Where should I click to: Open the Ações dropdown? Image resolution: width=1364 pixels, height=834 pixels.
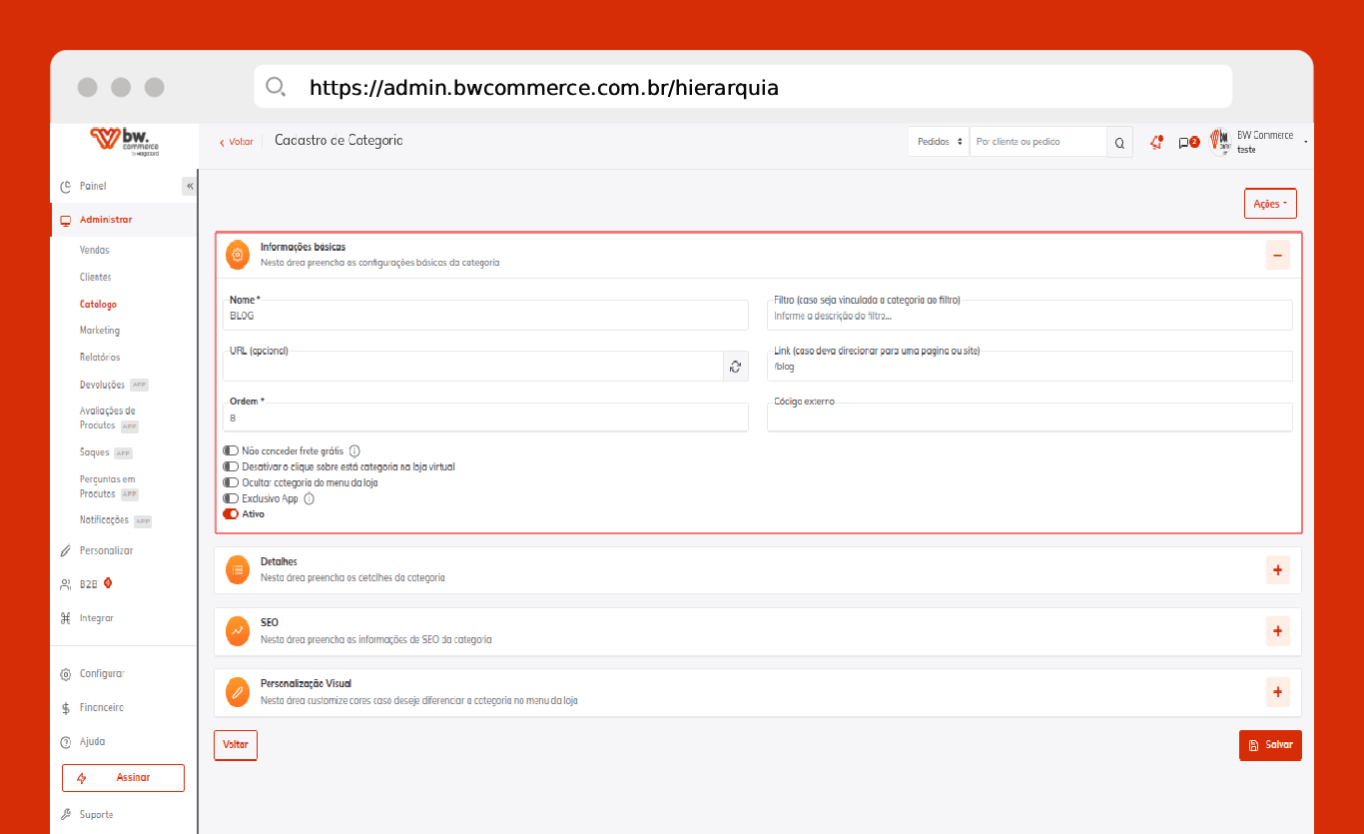pyautogui.click(x=1270, y=203)
